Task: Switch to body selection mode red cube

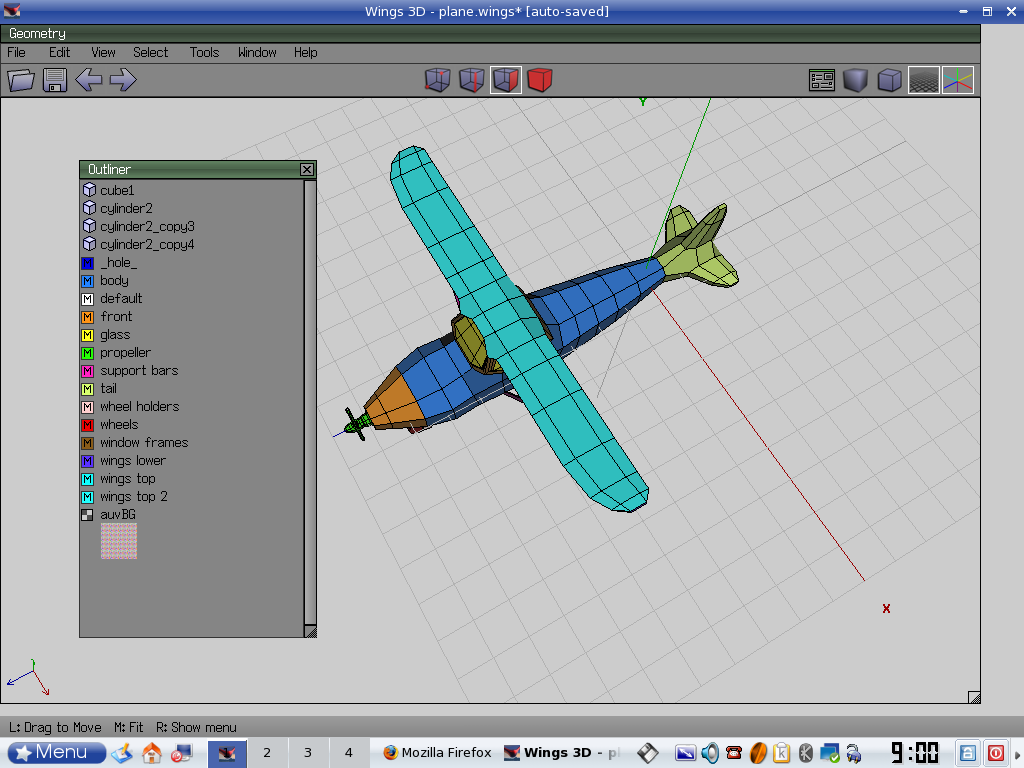Action: tap(540, 80)
